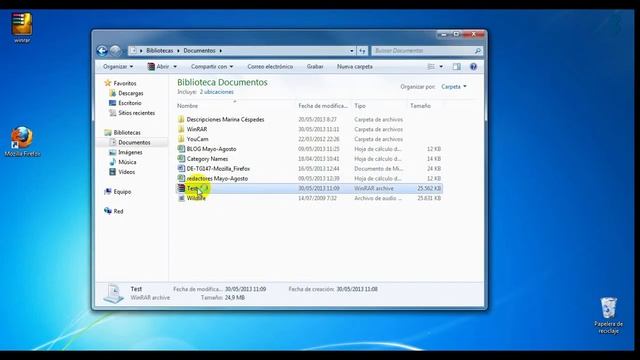Viewport: 640px width, 360px height.
Task: Click the Explorer forward arrow button
Action: point(116,51)
